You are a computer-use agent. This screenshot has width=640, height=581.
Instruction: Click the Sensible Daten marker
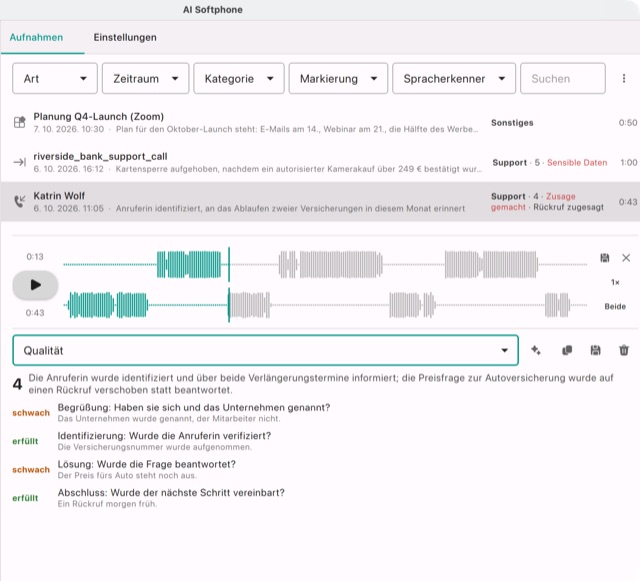tap(577, 163)
